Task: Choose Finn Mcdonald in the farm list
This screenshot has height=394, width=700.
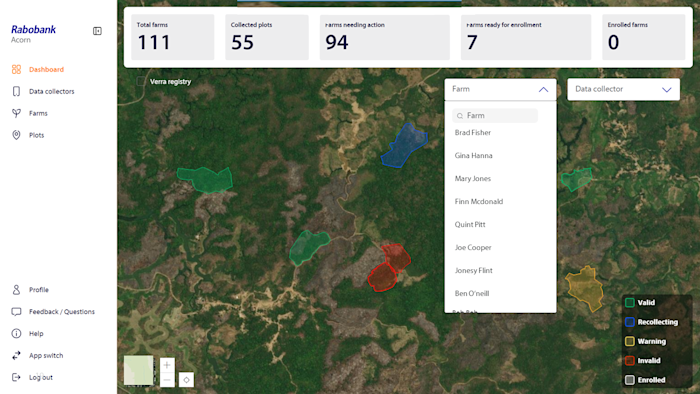Action: click(479, 202)
